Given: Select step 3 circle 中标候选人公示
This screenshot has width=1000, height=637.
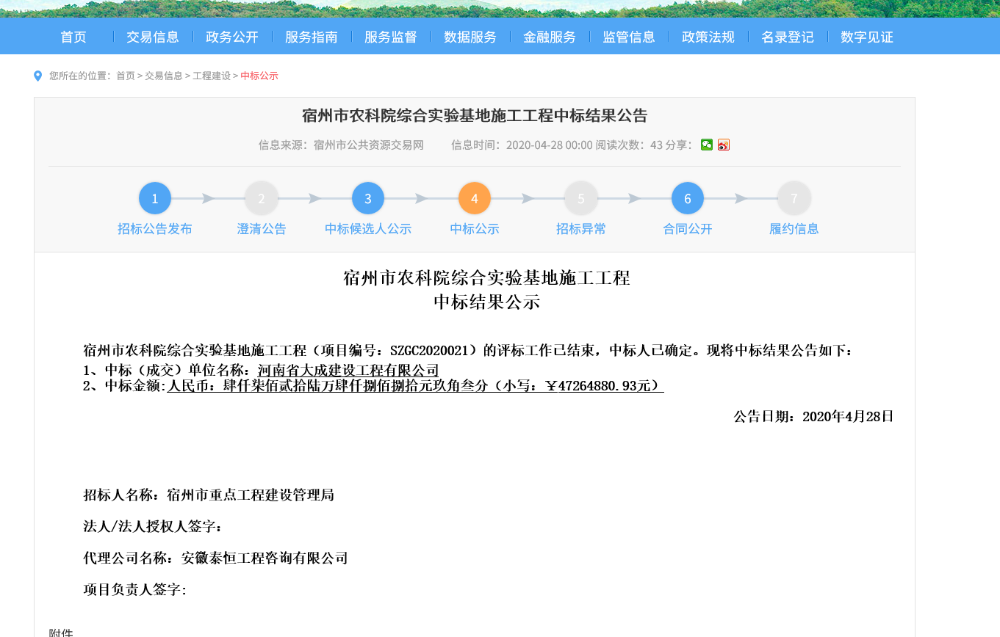Looking at the screenshot, I should 368,198.
